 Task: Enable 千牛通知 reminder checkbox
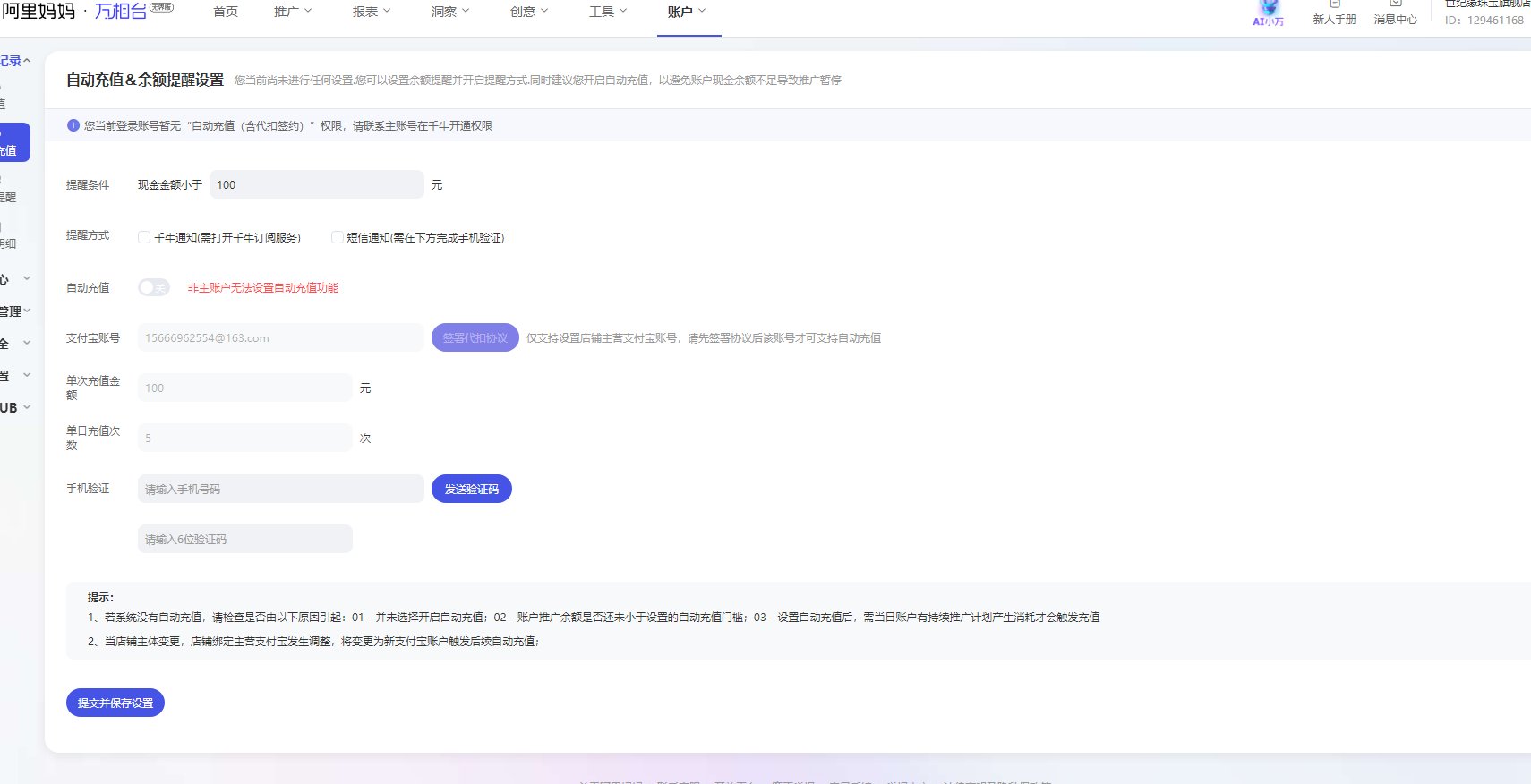144,237
